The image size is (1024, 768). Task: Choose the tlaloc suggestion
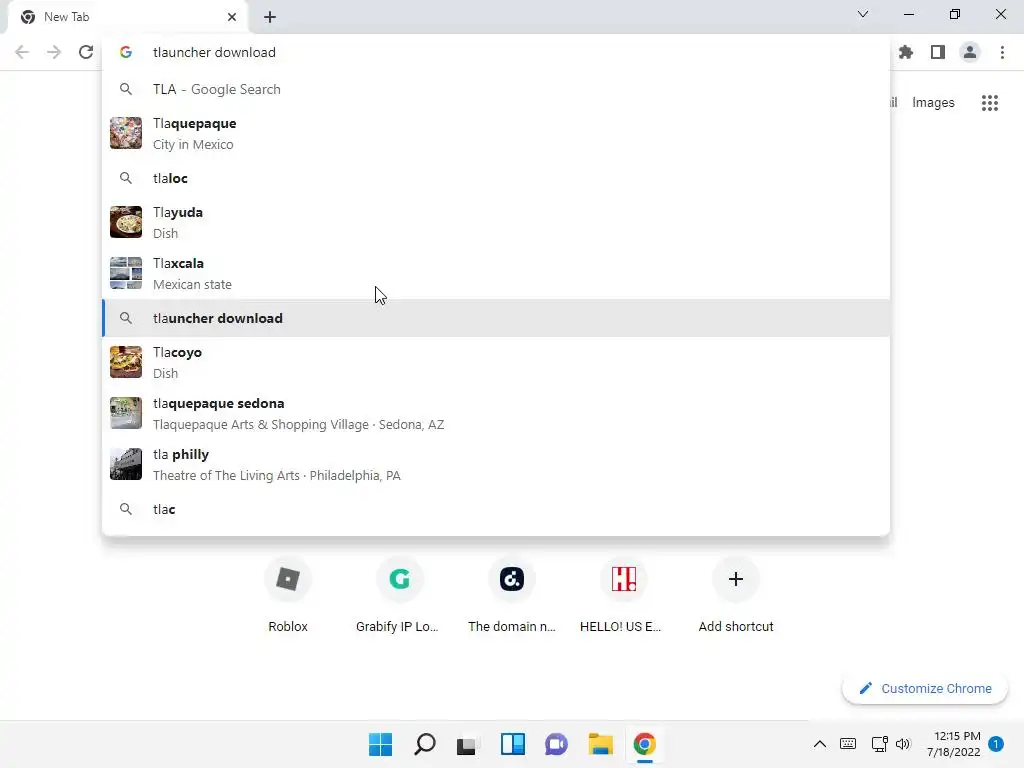496,178
